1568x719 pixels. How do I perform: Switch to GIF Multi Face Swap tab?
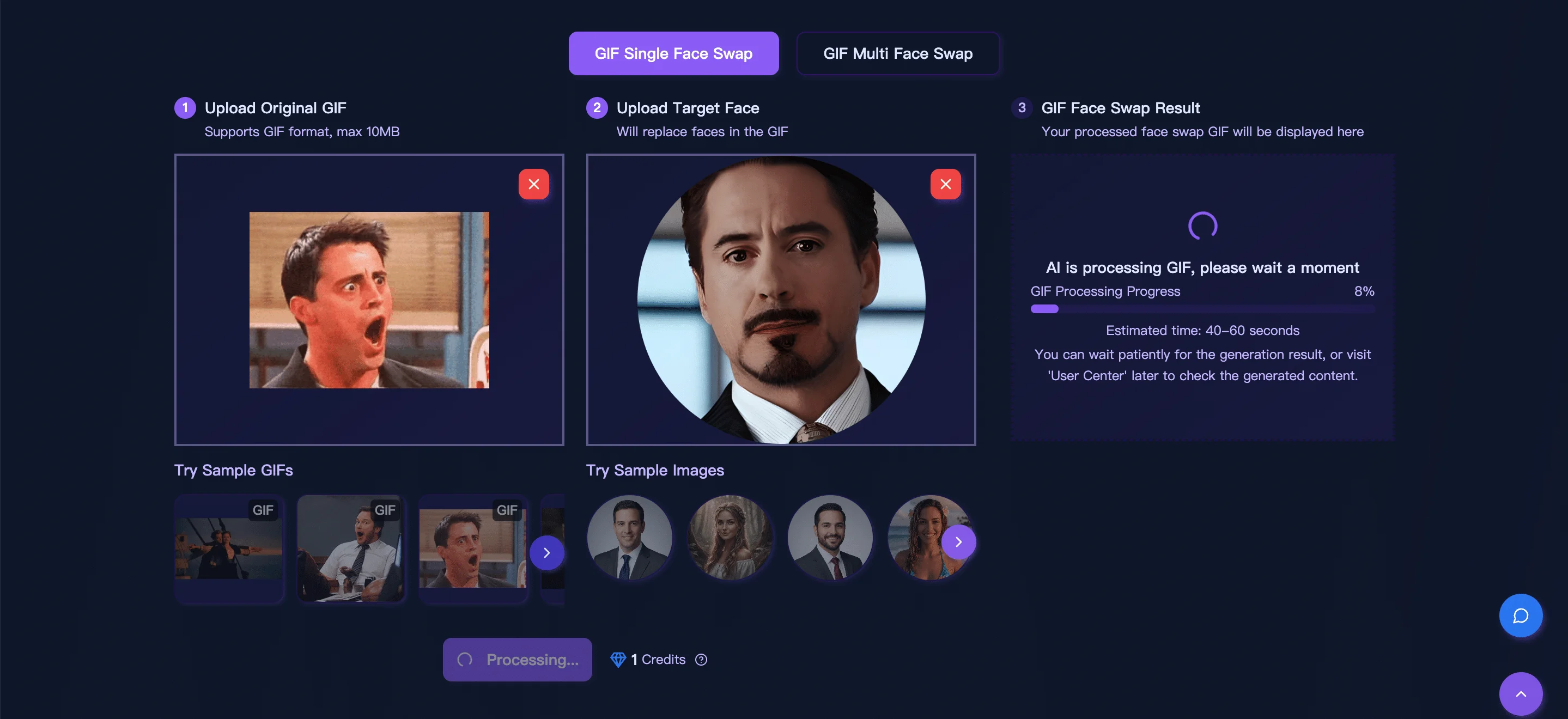click(897, 53)
